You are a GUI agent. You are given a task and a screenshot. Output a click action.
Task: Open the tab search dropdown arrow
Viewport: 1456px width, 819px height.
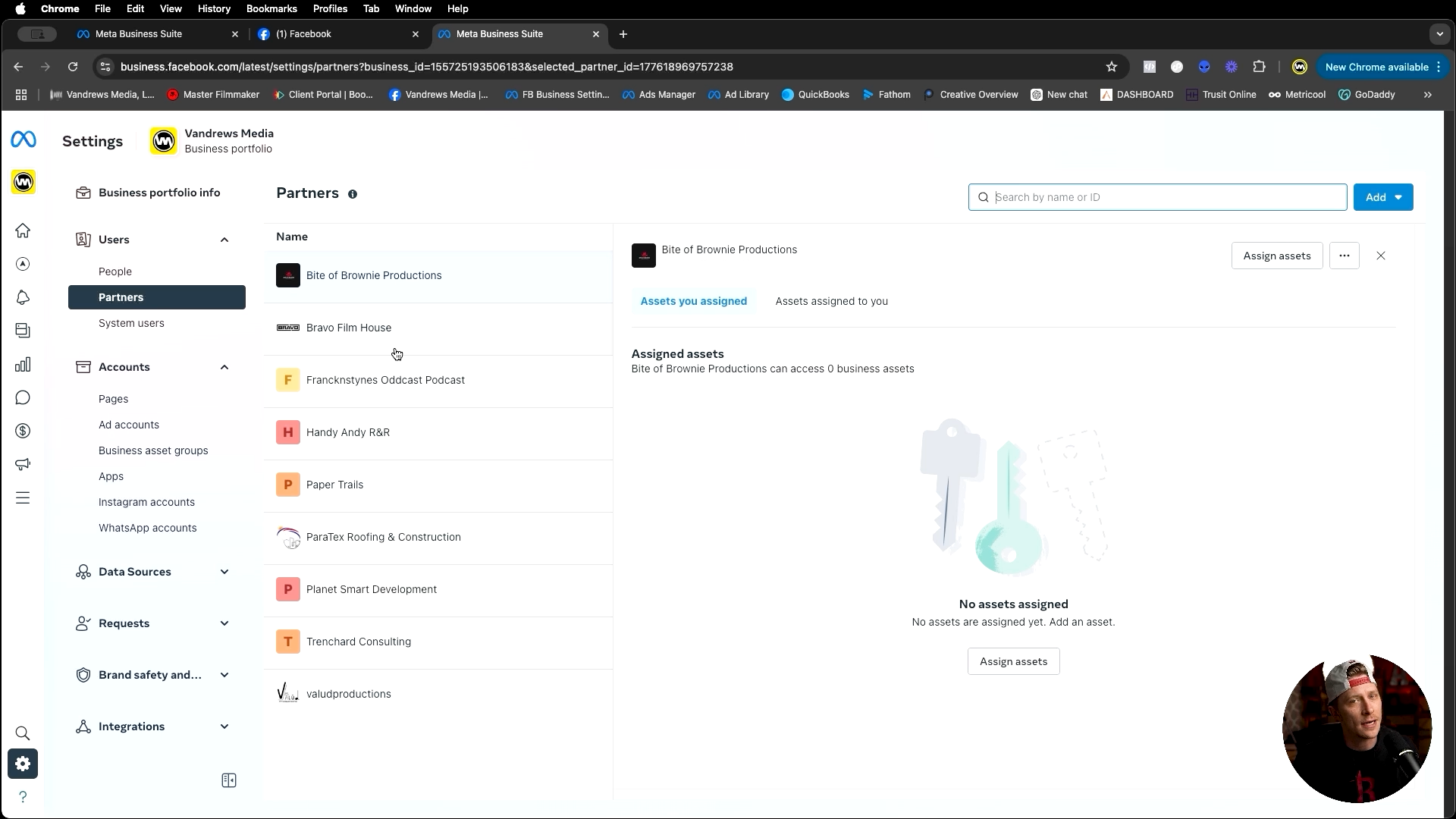point(1439,34)
